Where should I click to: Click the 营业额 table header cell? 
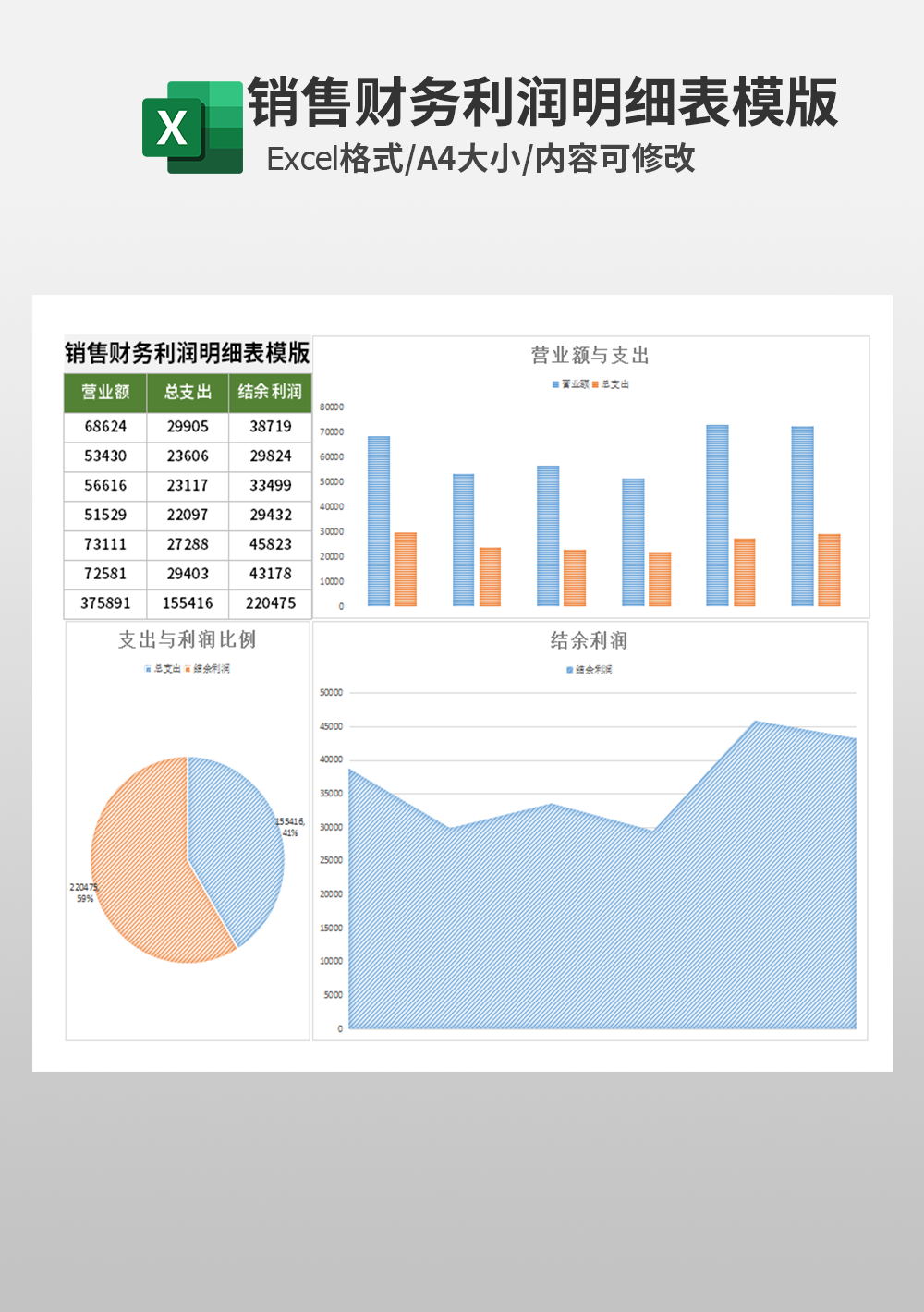tap(105, 393)
